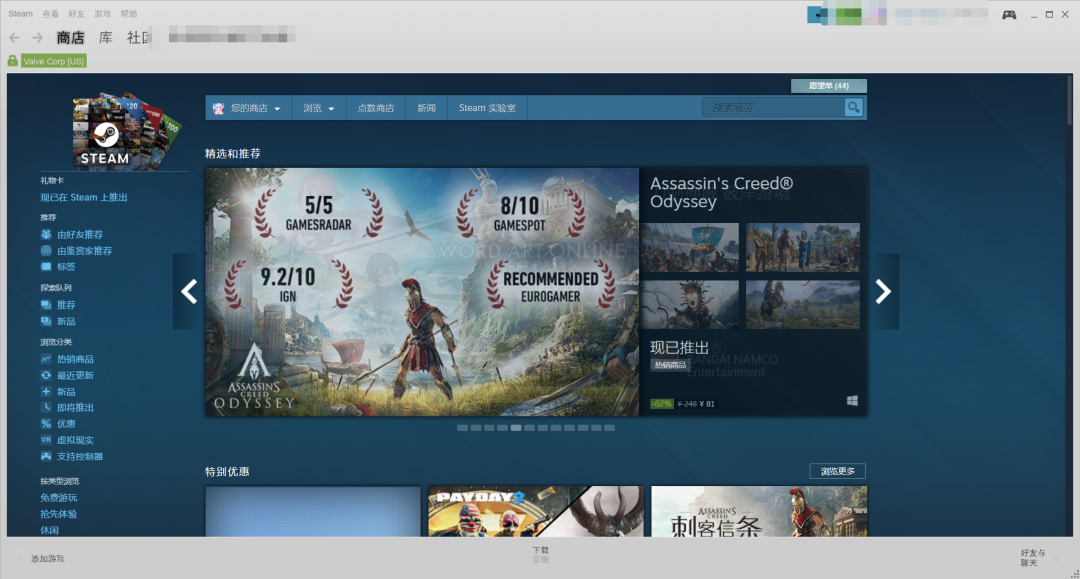Image resolution: width=1080 pixels, height=579 pixels.
Task: Click the Steam gift cards logo
Action: click(x=125, y=130)
